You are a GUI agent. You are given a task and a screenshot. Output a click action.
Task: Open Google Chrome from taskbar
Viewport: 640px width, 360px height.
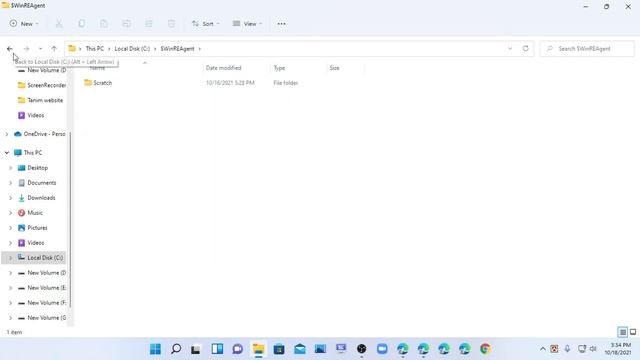click(x=485, y=349)
